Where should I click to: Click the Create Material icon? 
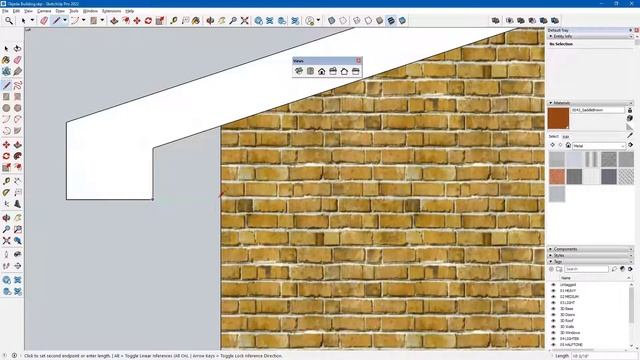click(x=630, y=118)
